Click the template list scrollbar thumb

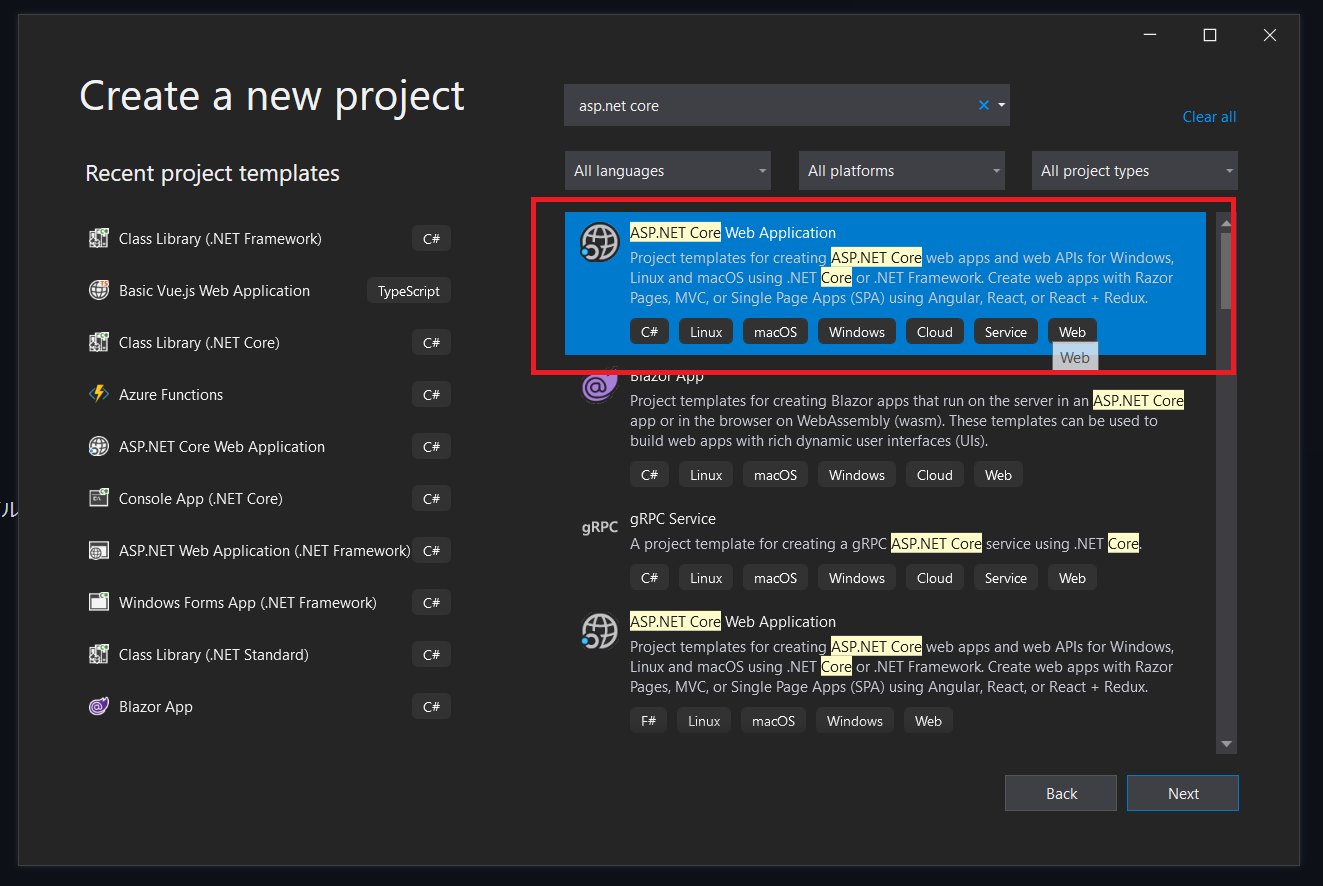1226,270
